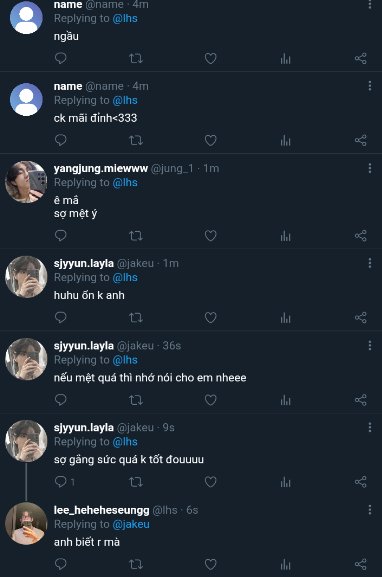
Task: Open @lhs link in yangjung.miewww's reply
Action: click(x=125, y=183)
